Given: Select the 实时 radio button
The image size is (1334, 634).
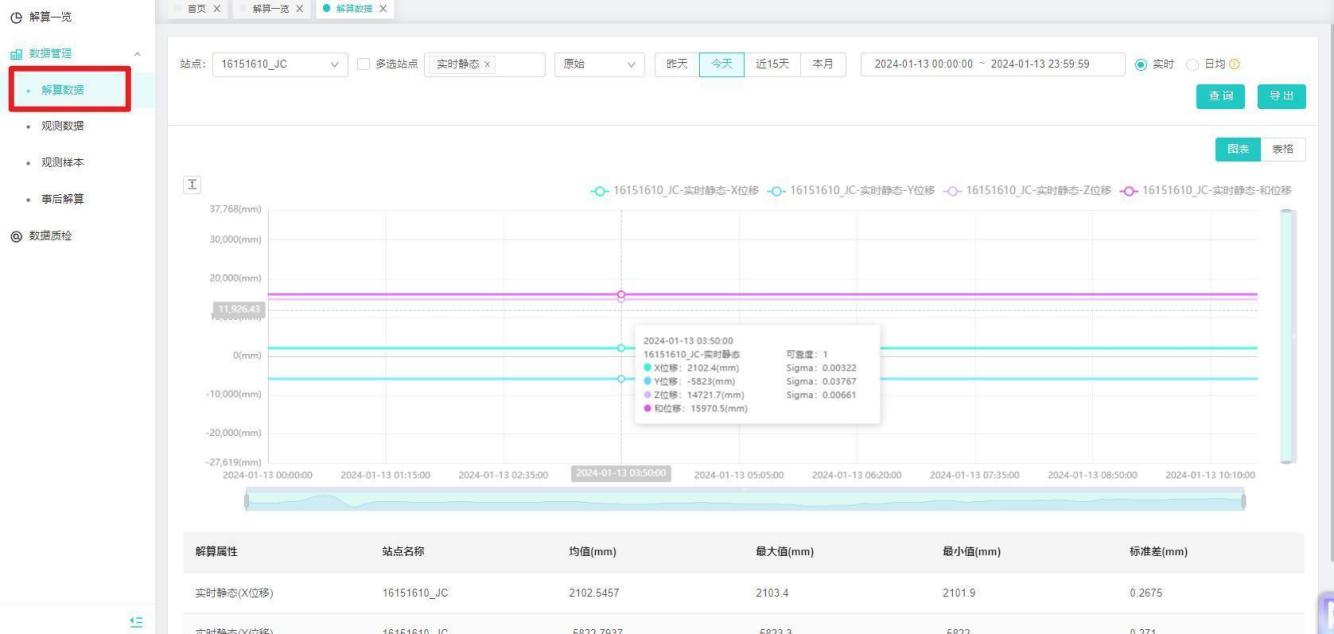Looking at the screenshot, I should click(1140, 64).
